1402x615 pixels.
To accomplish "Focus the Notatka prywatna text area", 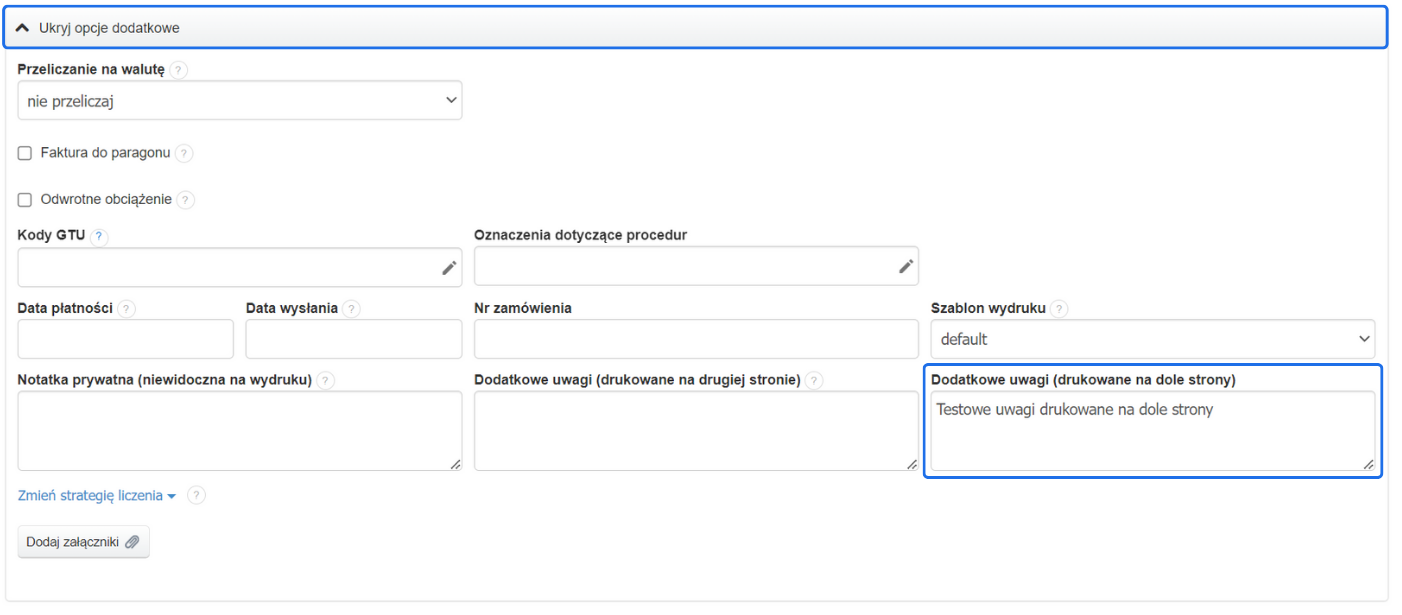I will (x=240, y=430).
